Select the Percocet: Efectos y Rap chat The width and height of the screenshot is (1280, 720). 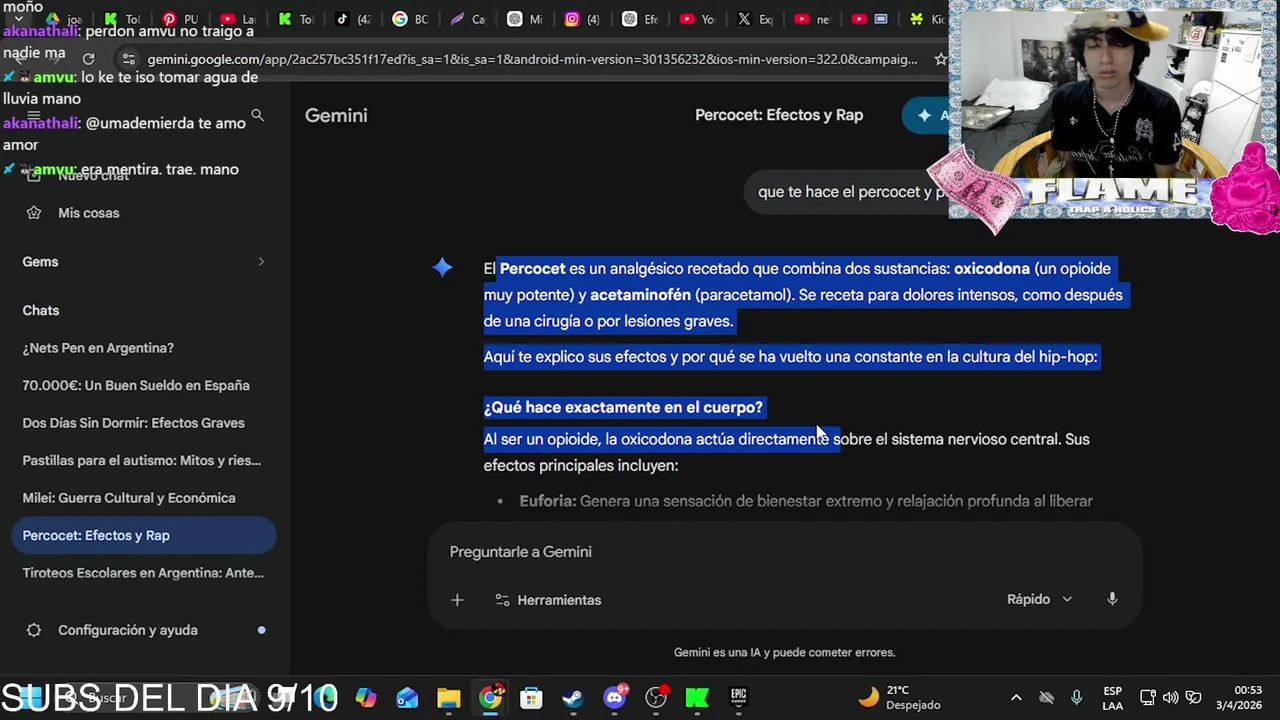[143, 535]
